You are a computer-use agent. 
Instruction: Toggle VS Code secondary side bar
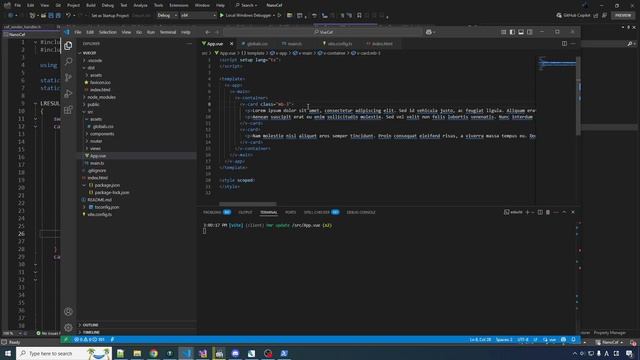(x=529, y=32)
